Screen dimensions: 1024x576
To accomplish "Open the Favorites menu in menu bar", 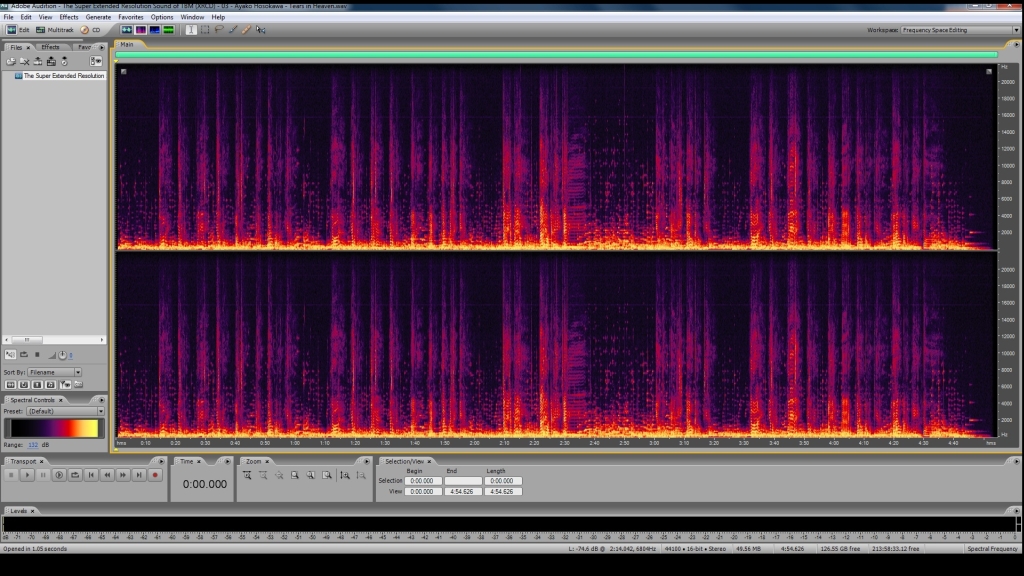I will (131, 17).
